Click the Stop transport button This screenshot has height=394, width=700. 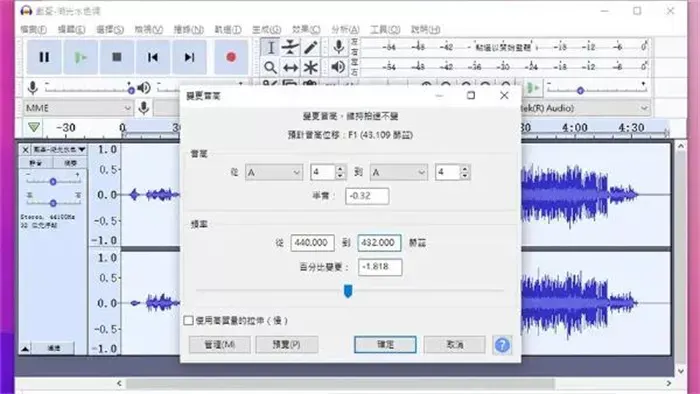pos(117,57)
